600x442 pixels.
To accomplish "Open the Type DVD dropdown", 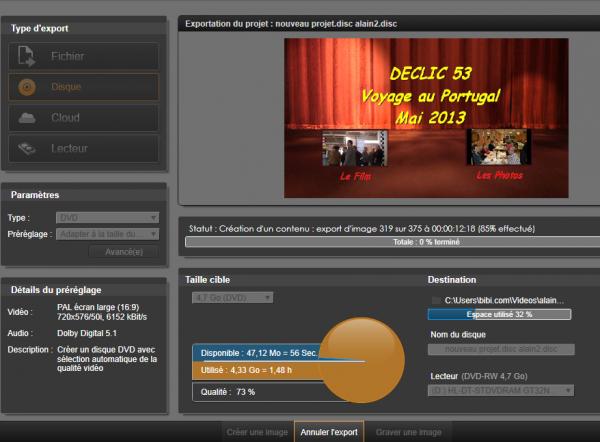I will tap(107, 218).
